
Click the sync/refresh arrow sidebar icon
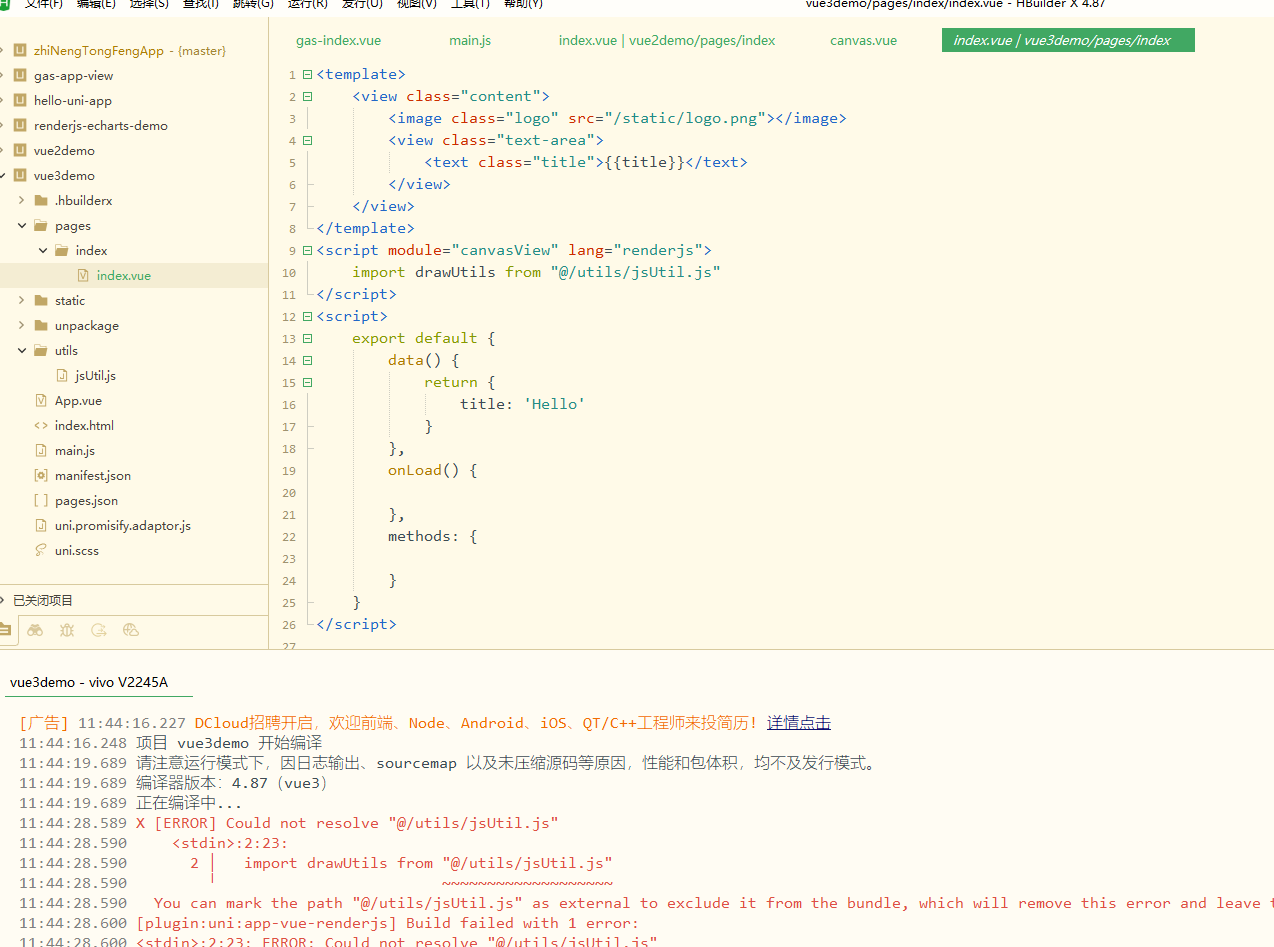point(98,630)
